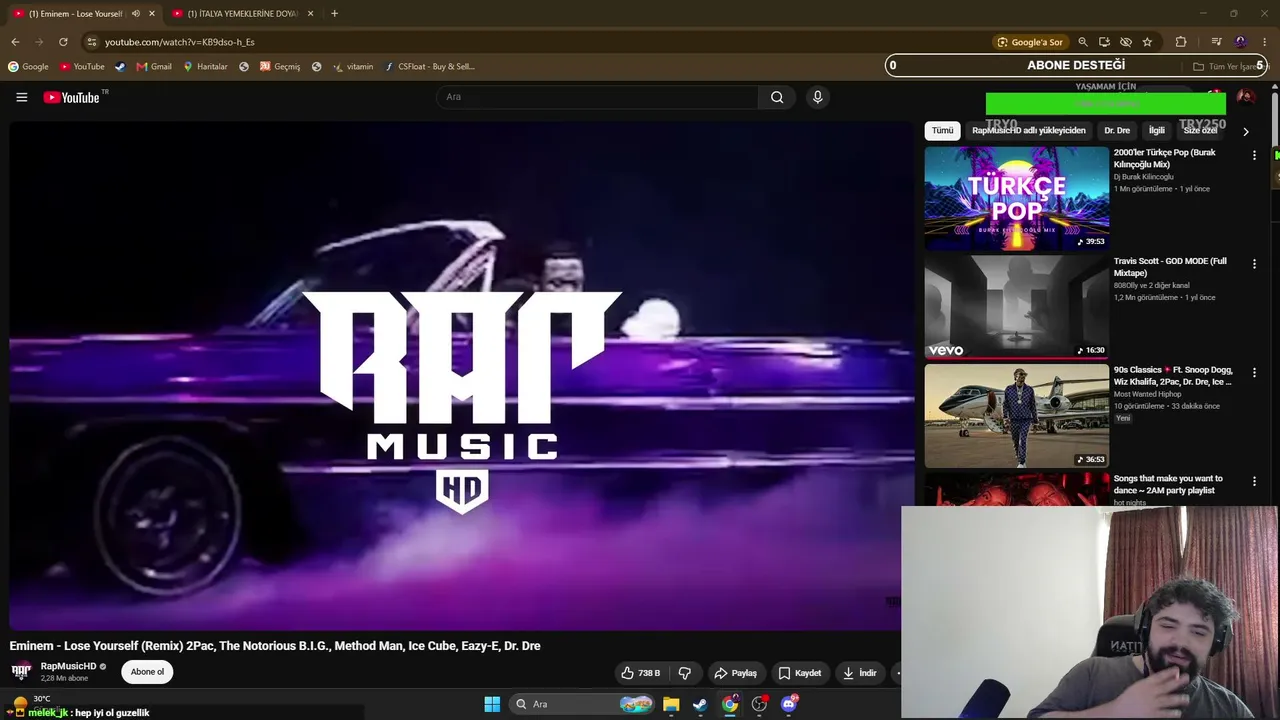Image resolution: width=1280 pixels, height=720 pixels.
Task: Go back with the browser back arrow
Action: [15, 42]
